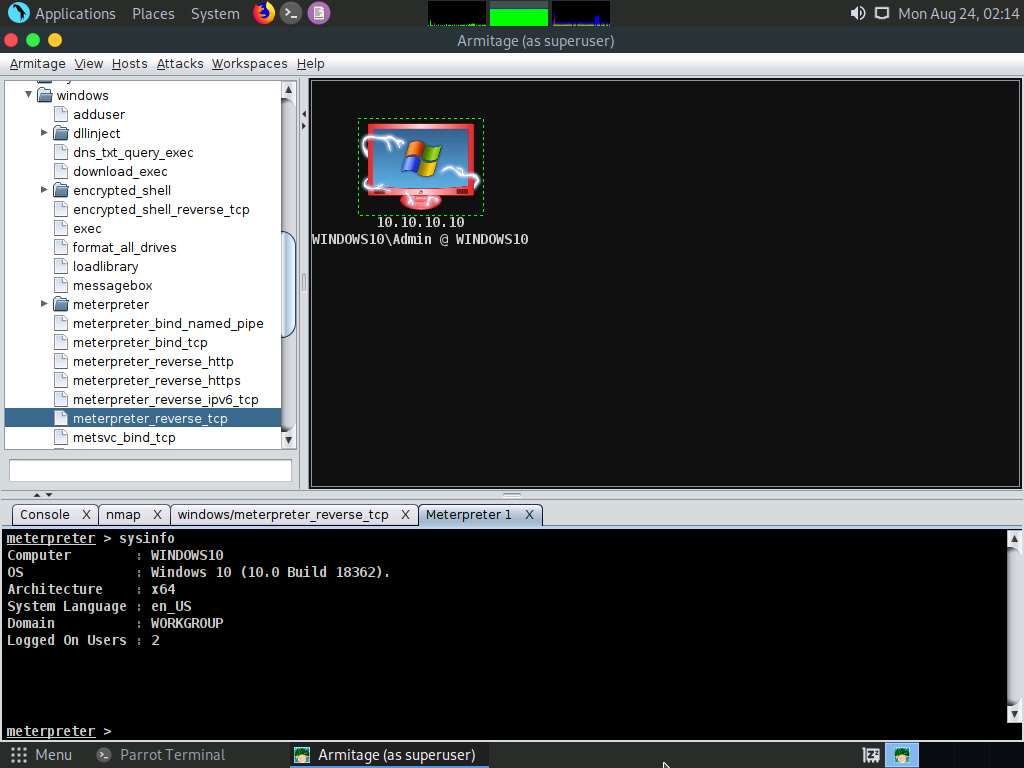
Task: Switch to the Console tab
Action: 44,515
